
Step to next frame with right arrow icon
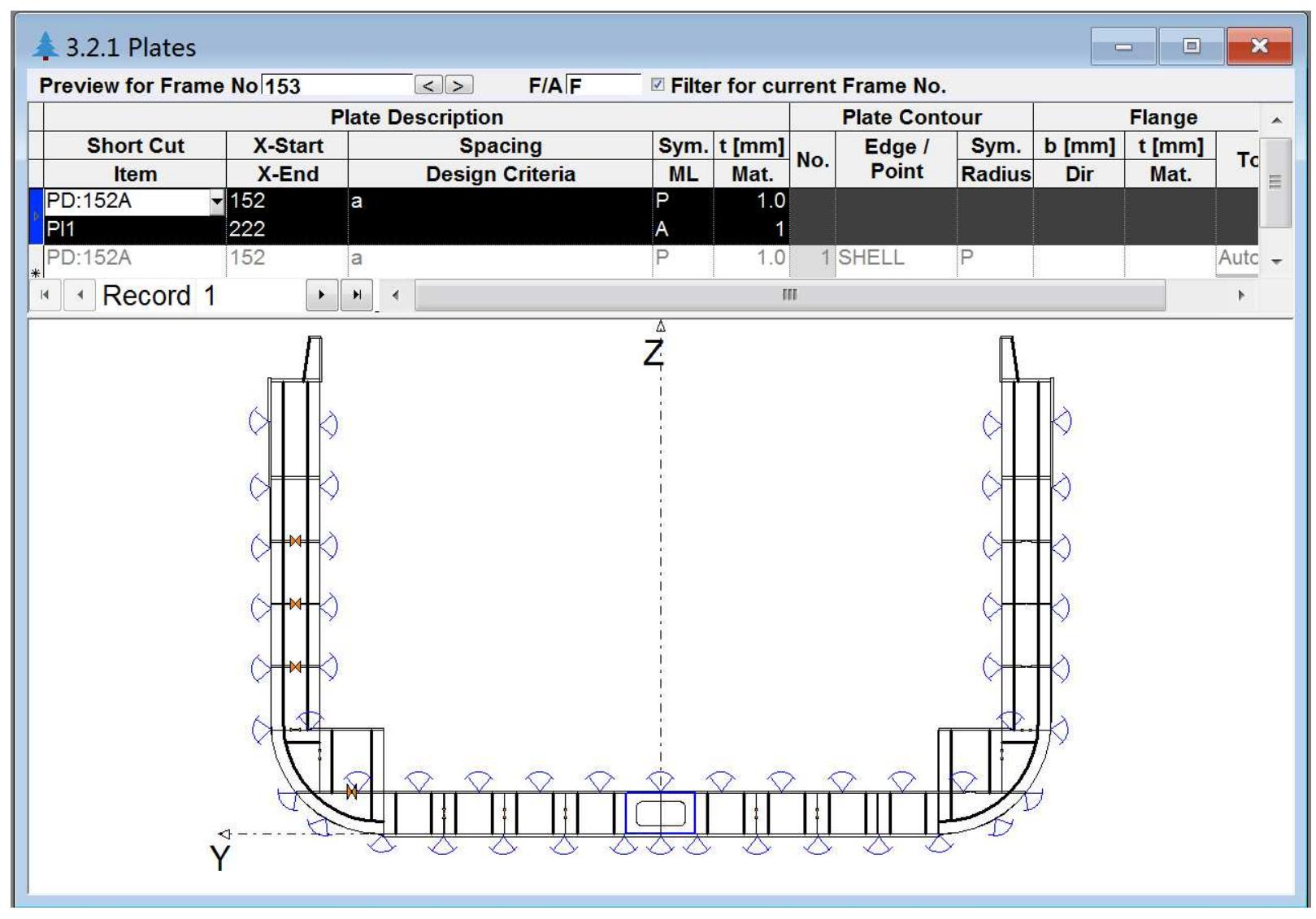click(459, 85)
